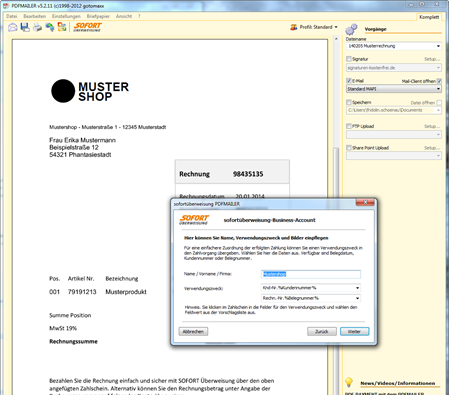Screen dimensions: 449x395
Task: Enable the Share Point Upload checkbox
Action: click(x=349, y=148)
